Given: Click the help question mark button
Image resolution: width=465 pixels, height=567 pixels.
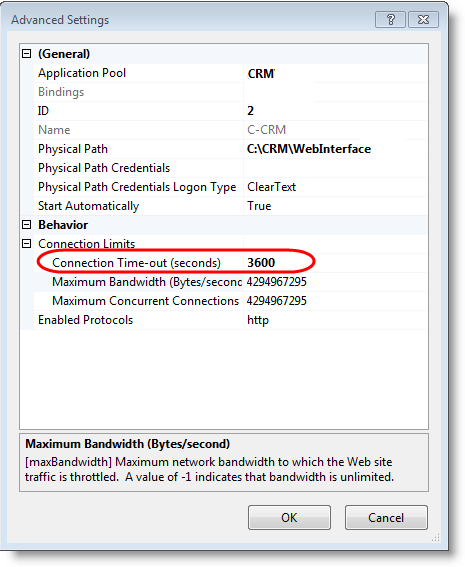Looking at the screenshot, I should (x=390, y=20).
